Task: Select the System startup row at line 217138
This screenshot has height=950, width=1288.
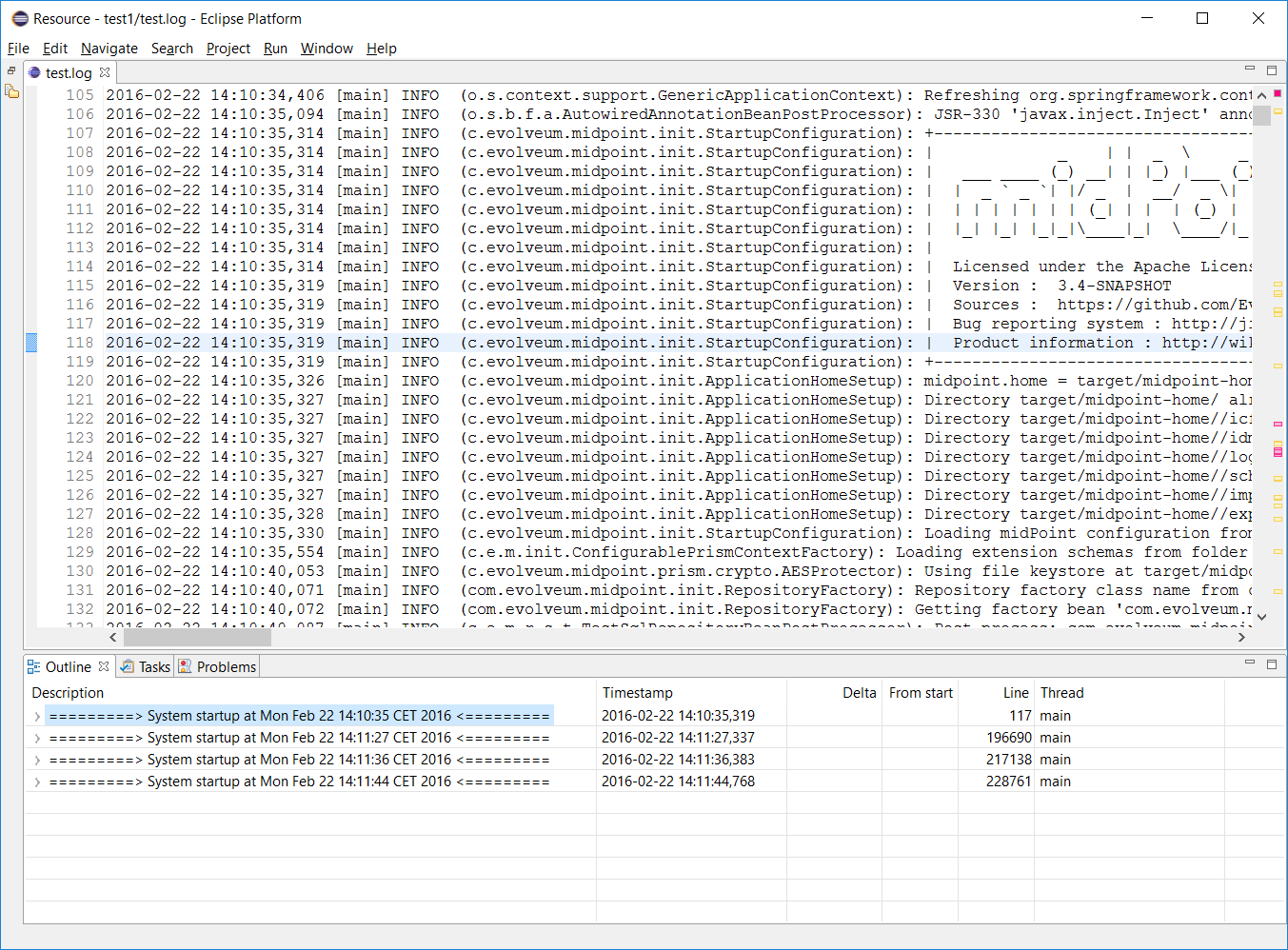Action: pyautogui.click(x=299, y=760)
